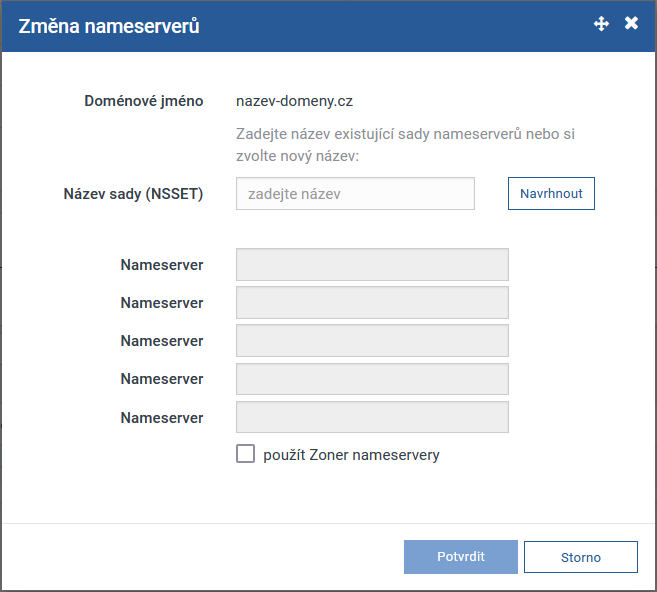Click the bottommost 'Nameserver' label text

[x=162, y=418]
